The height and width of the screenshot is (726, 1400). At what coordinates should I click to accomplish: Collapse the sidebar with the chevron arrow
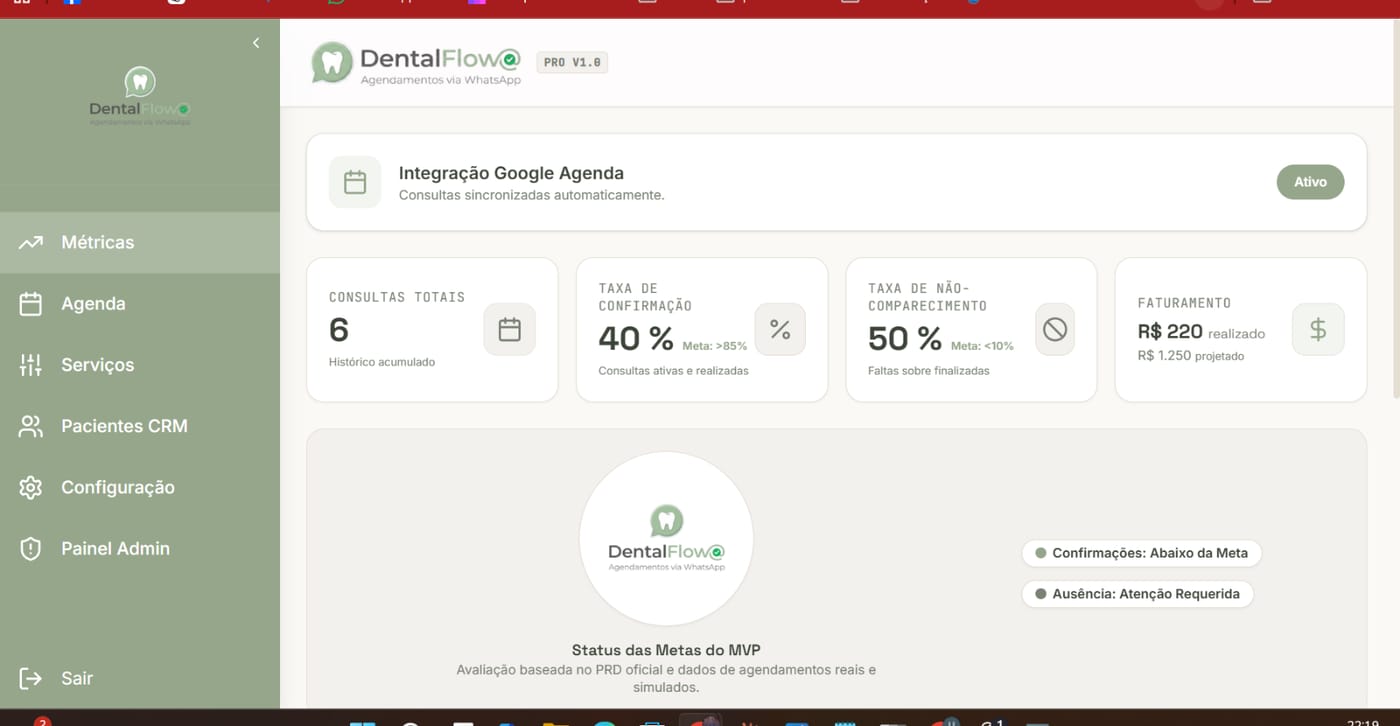256,43
